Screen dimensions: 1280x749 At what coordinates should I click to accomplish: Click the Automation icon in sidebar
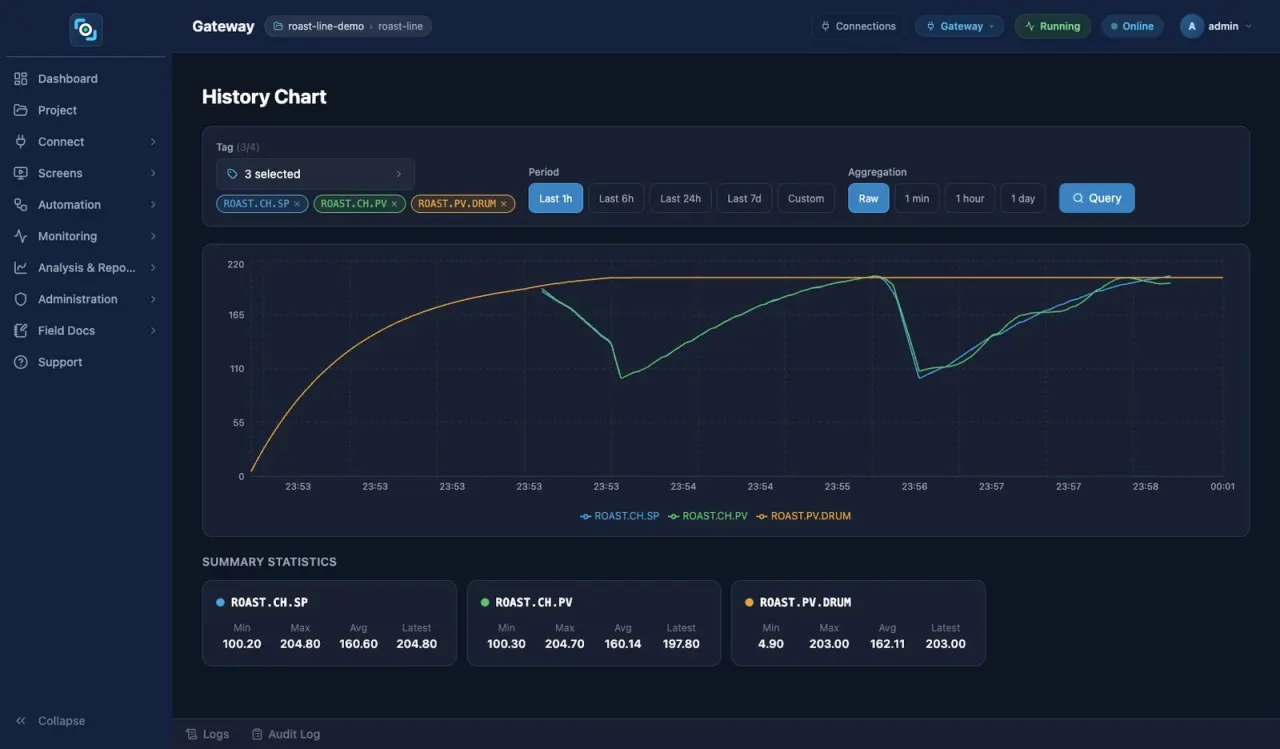coord(20,205)
